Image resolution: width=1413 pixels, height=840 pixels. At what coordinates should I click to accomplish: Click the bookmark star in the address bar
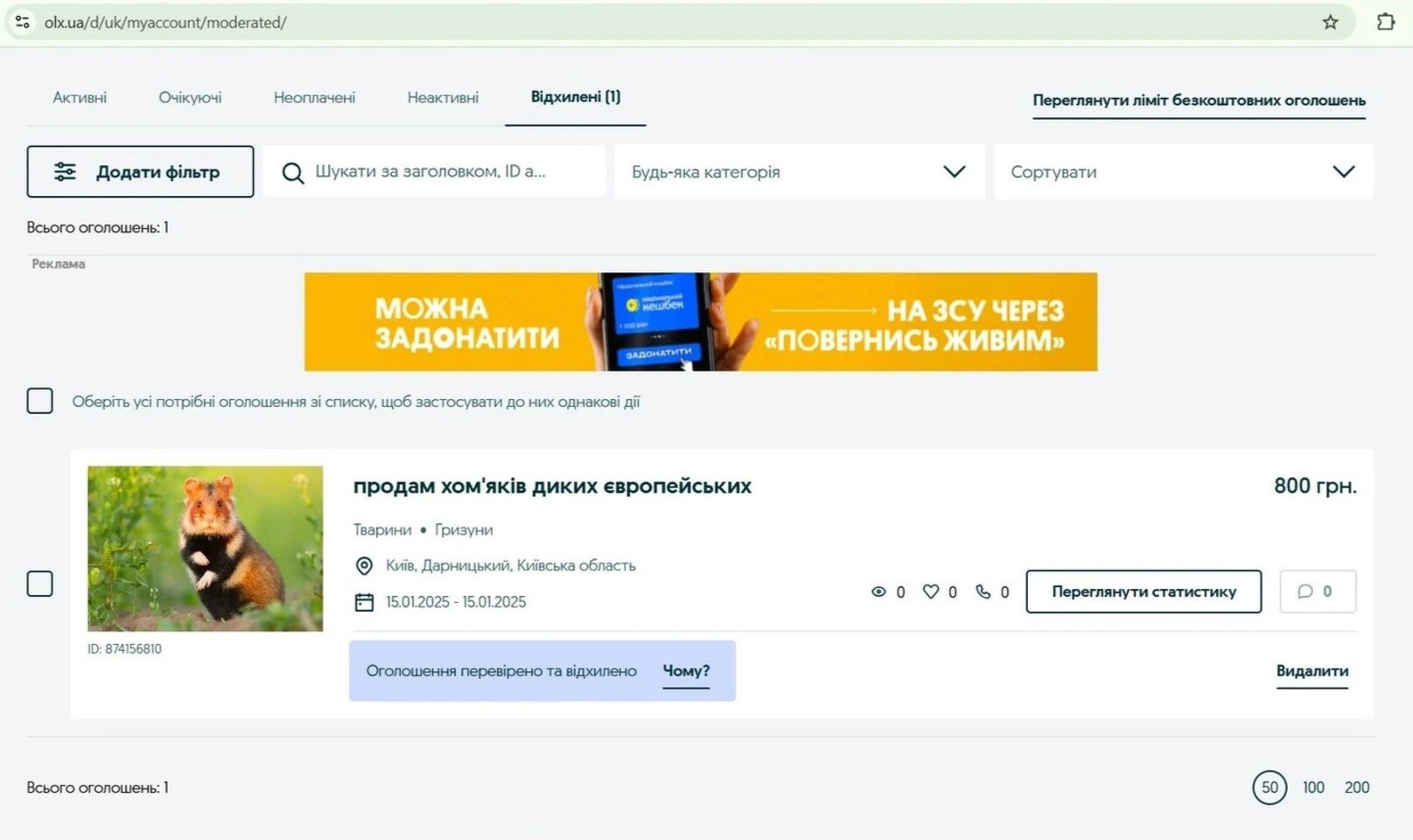pos(1330,22)
